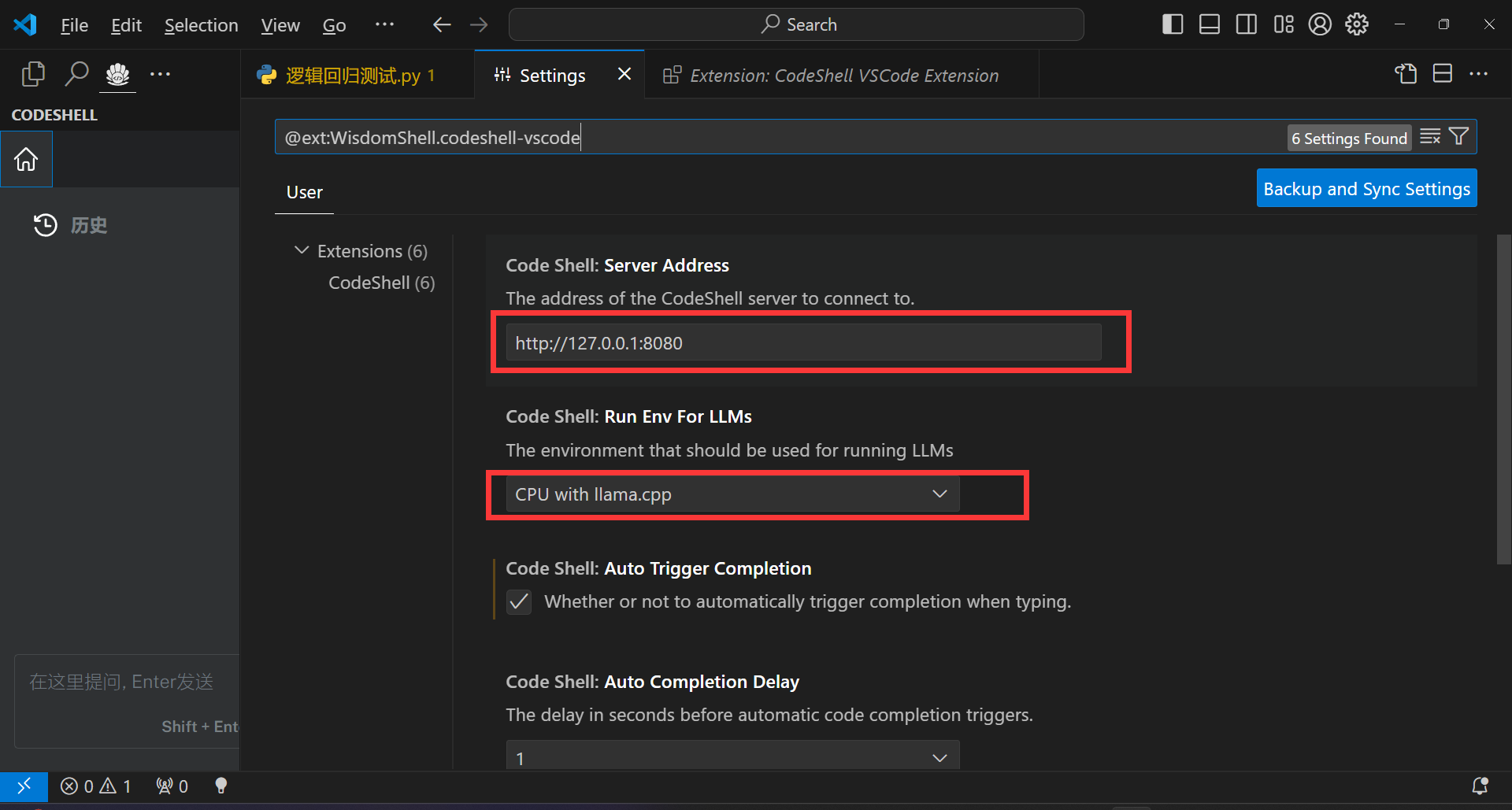Screen dimensions: 1512x810
Task: Collapse the Extensions (6) tree section
Action: click(301, 251)
